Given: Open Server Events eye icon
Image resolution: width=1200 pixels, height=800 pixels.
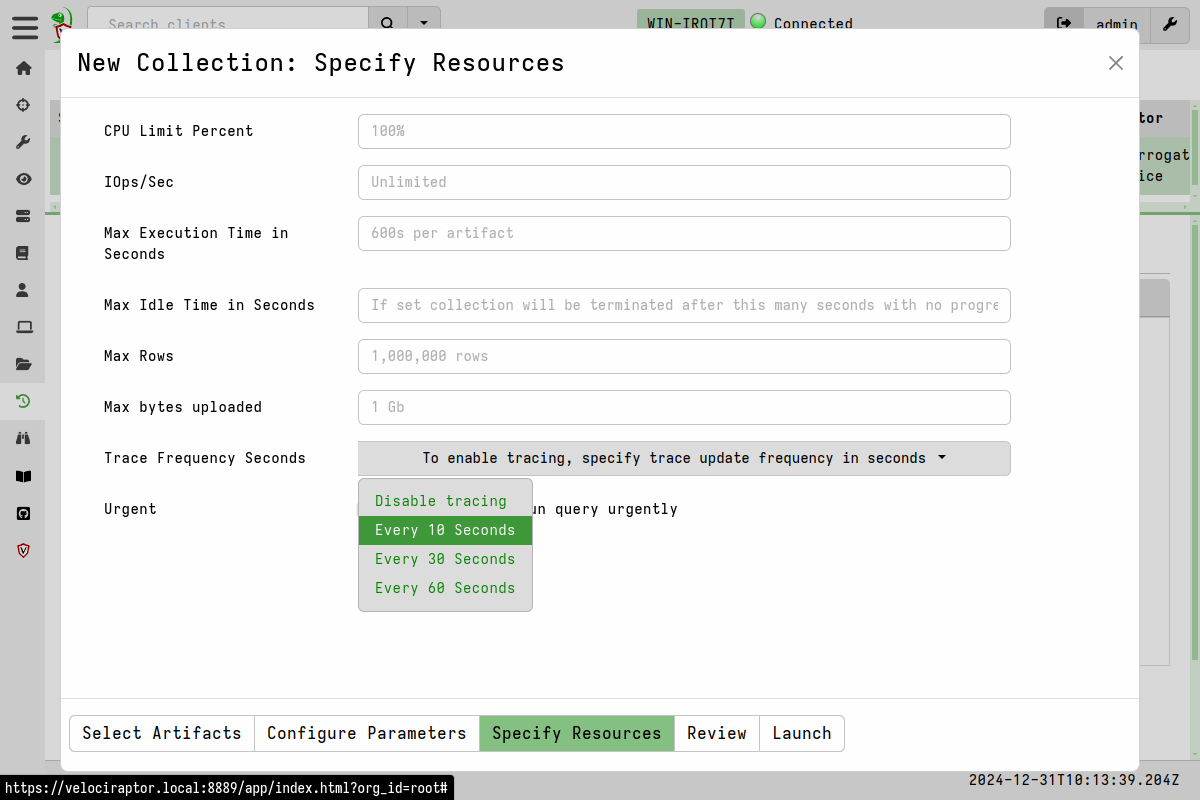Looking at the screenshot, I should point(23,179).
